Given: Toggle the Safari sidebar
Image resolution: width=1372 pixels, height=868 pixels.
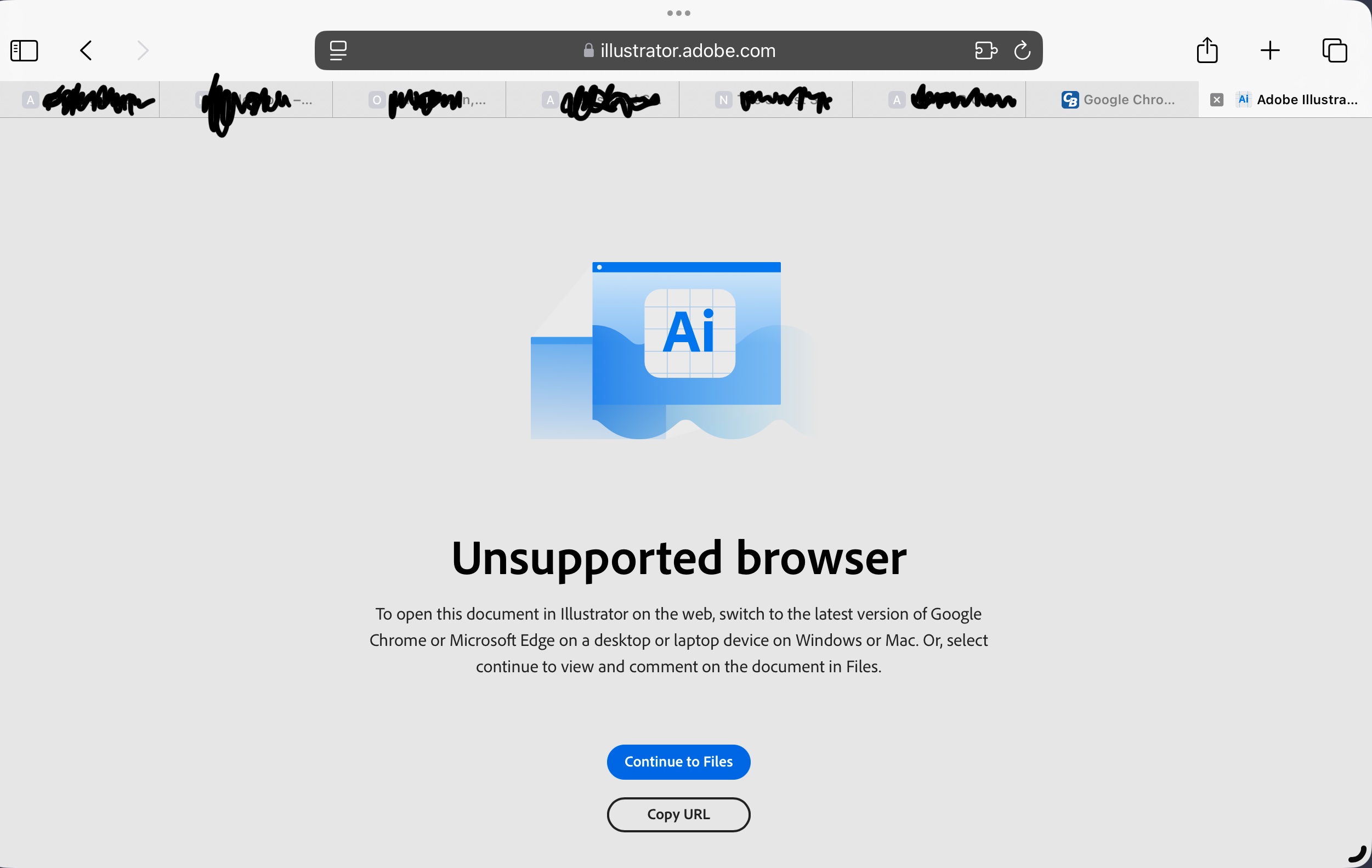Looking at the screenshot, I should click(25, 50).
